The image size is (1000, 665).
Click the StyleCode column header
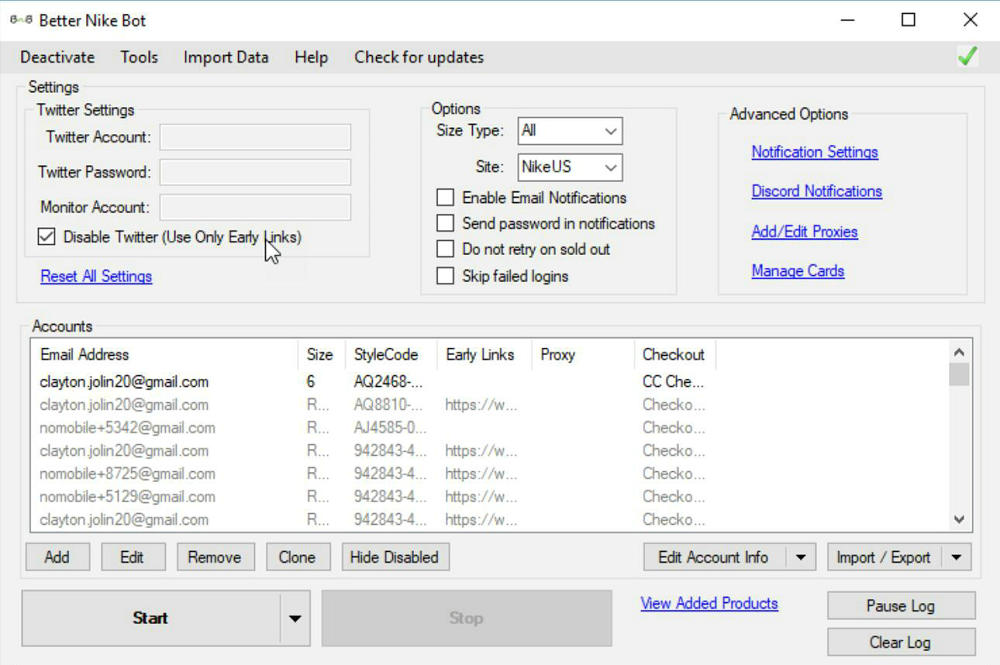[x=391, y=354]
